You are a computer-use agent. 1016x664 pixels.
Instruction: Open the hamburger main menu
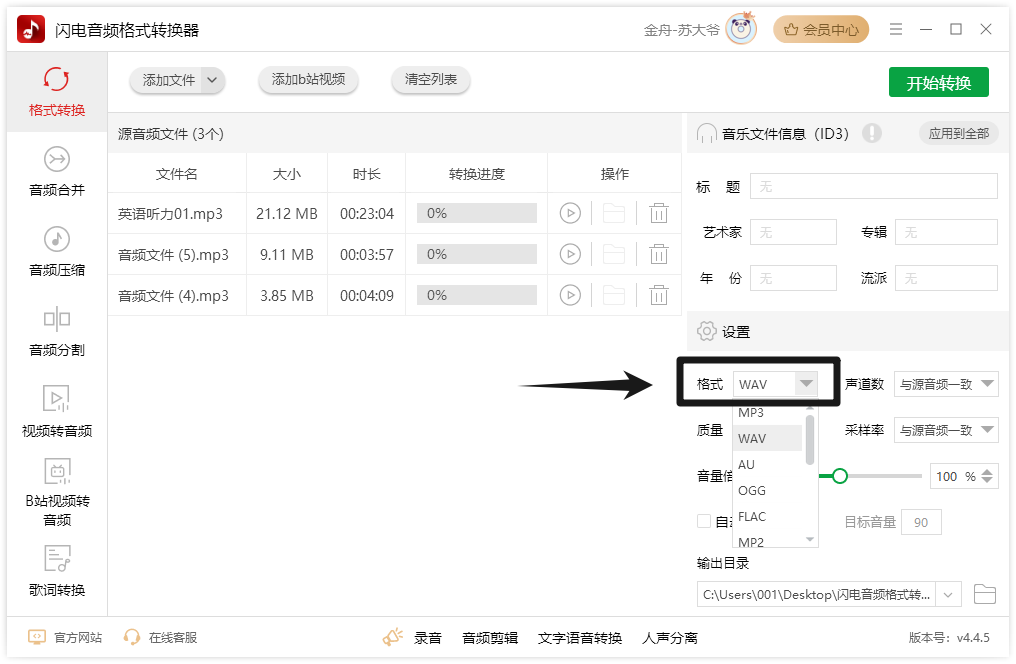click(895, 29)
